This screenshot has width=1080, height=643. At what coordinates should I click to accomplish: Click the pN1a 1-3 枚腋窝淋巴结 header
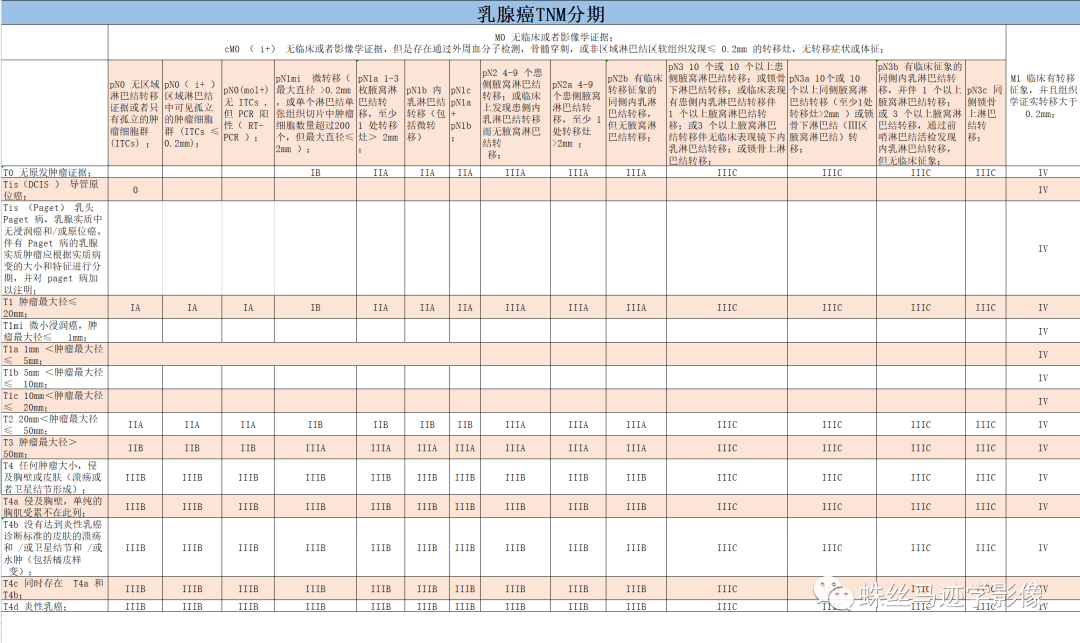tap(380, 113)
